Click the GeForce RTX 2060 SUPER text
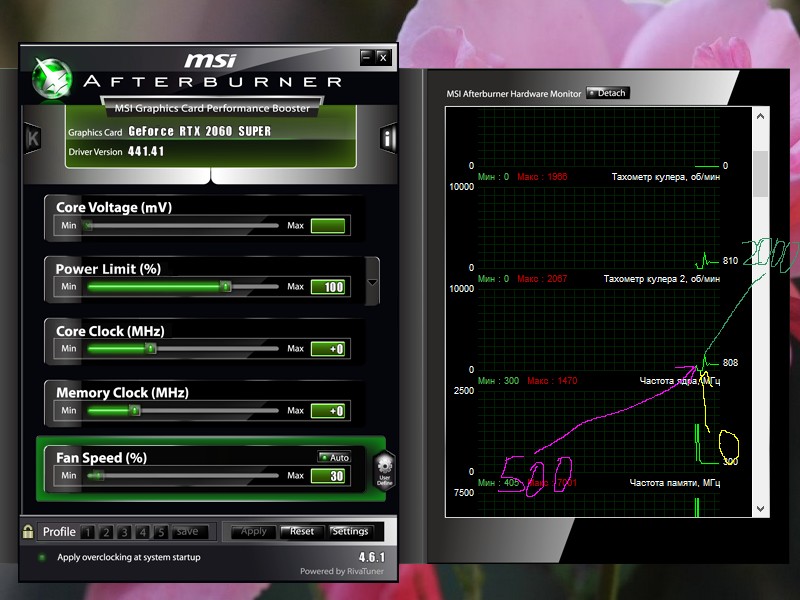800x600 pixels. click(199, 131)
